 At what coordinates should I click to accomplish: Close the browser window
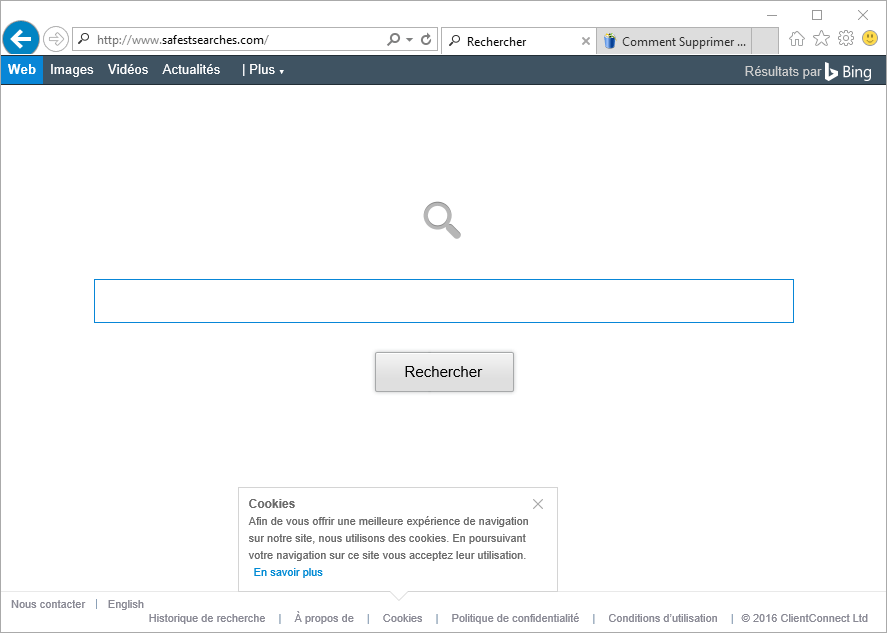863,15
